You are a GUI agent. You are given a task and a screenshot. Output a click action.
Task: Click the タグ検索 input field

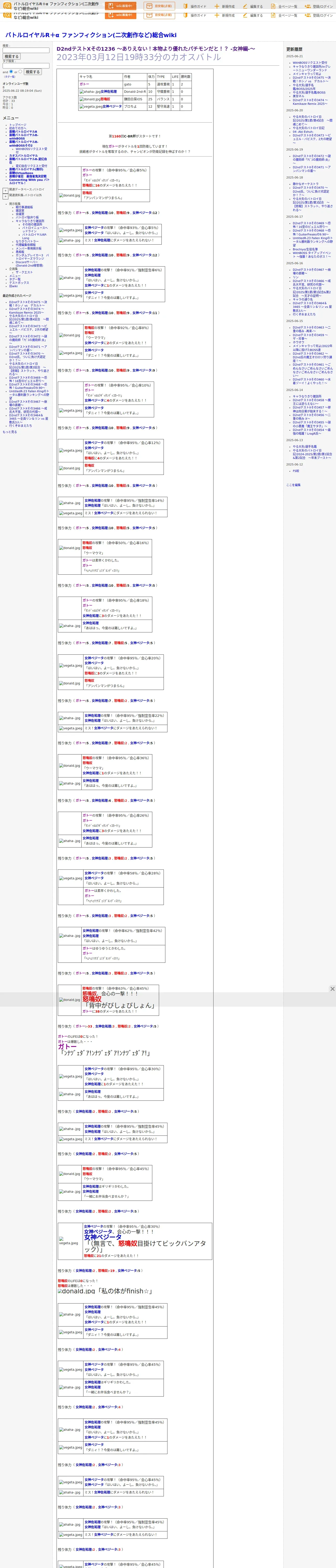pyautogui.click(x=26, y=66)
